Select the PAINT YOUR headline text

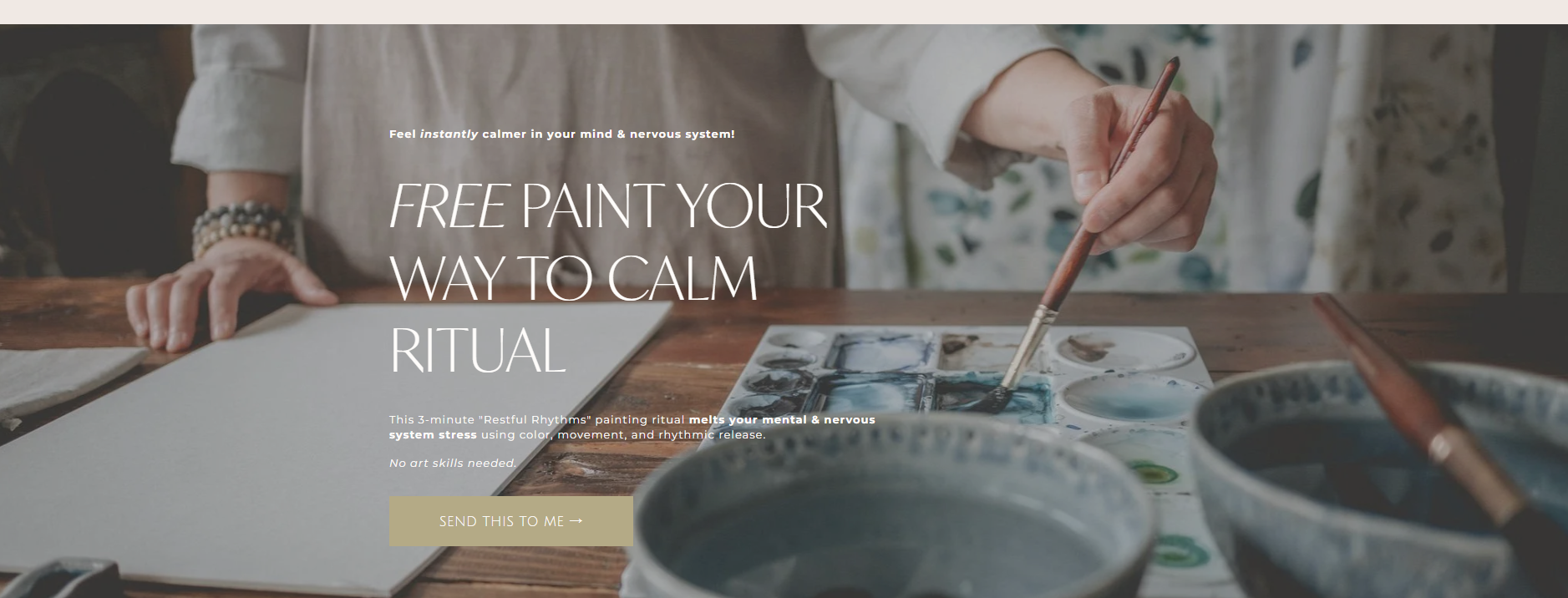pyautogui.click(x=673, y=207)
